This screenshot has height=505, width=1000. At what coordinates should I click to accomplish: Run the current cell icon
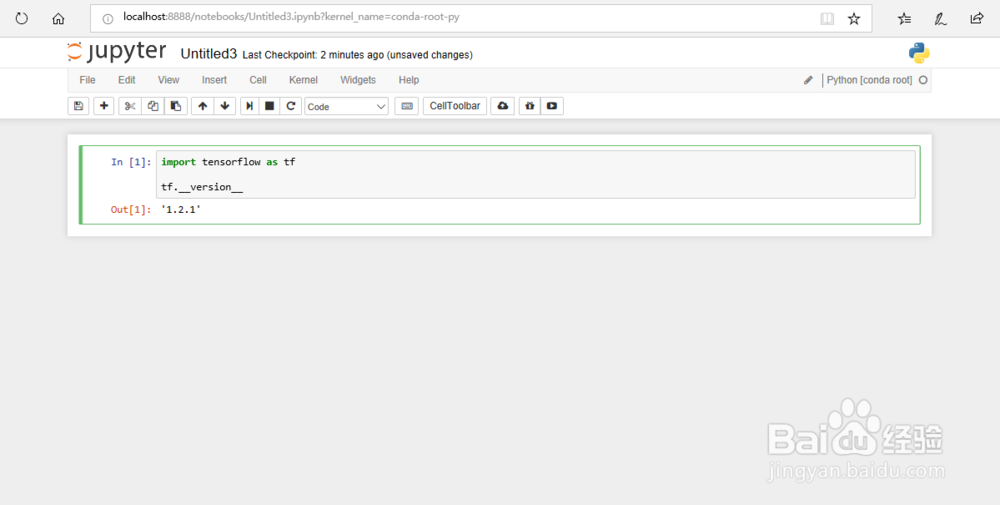249,106
